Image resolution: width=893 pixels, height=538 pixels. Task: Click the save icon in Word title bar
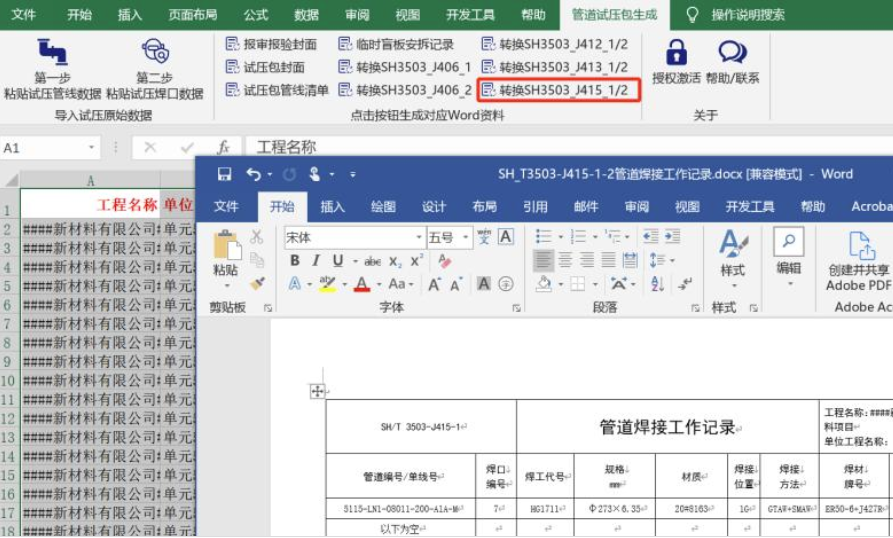click(x=224, y=174)
